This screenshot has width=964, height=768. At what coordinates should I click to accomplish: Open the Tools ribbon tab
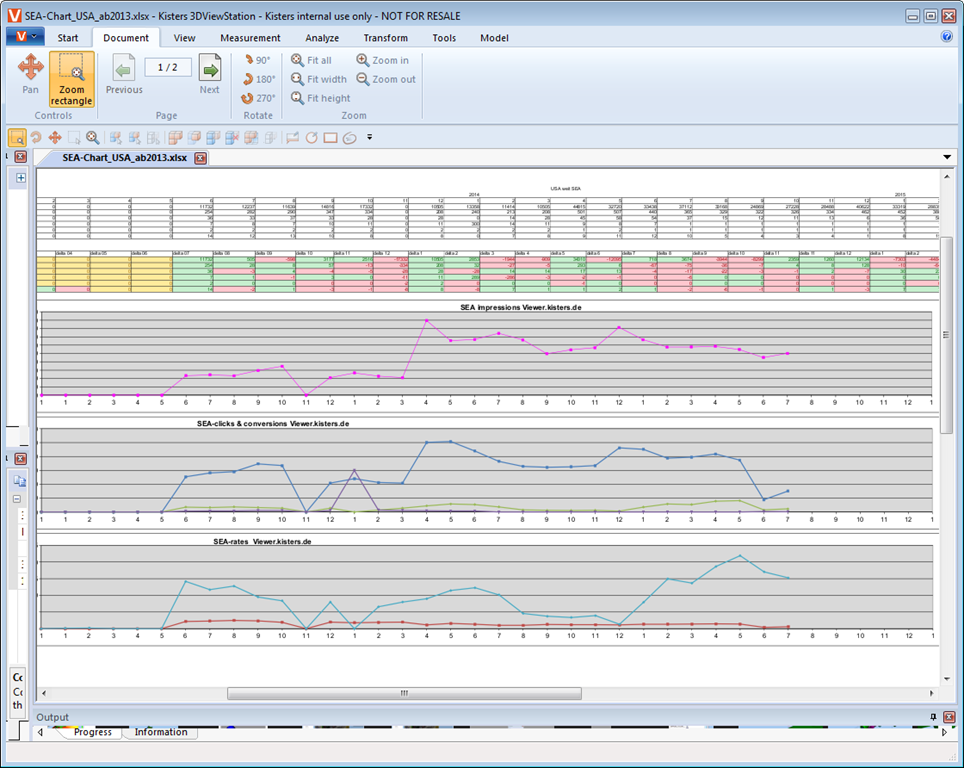tap(444, 38)
